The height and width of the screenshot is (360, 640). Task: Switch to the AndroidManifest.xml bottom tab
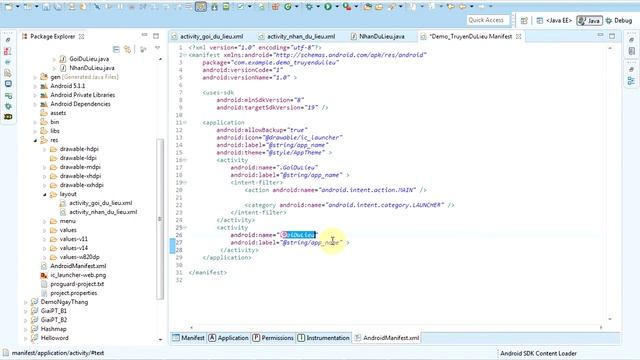tap(387, 338)
